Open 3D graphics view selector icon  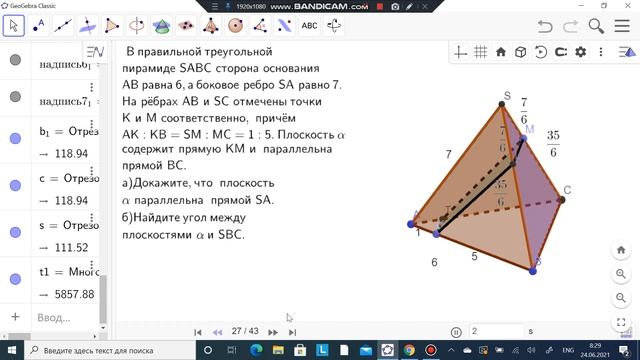point(627,52)
